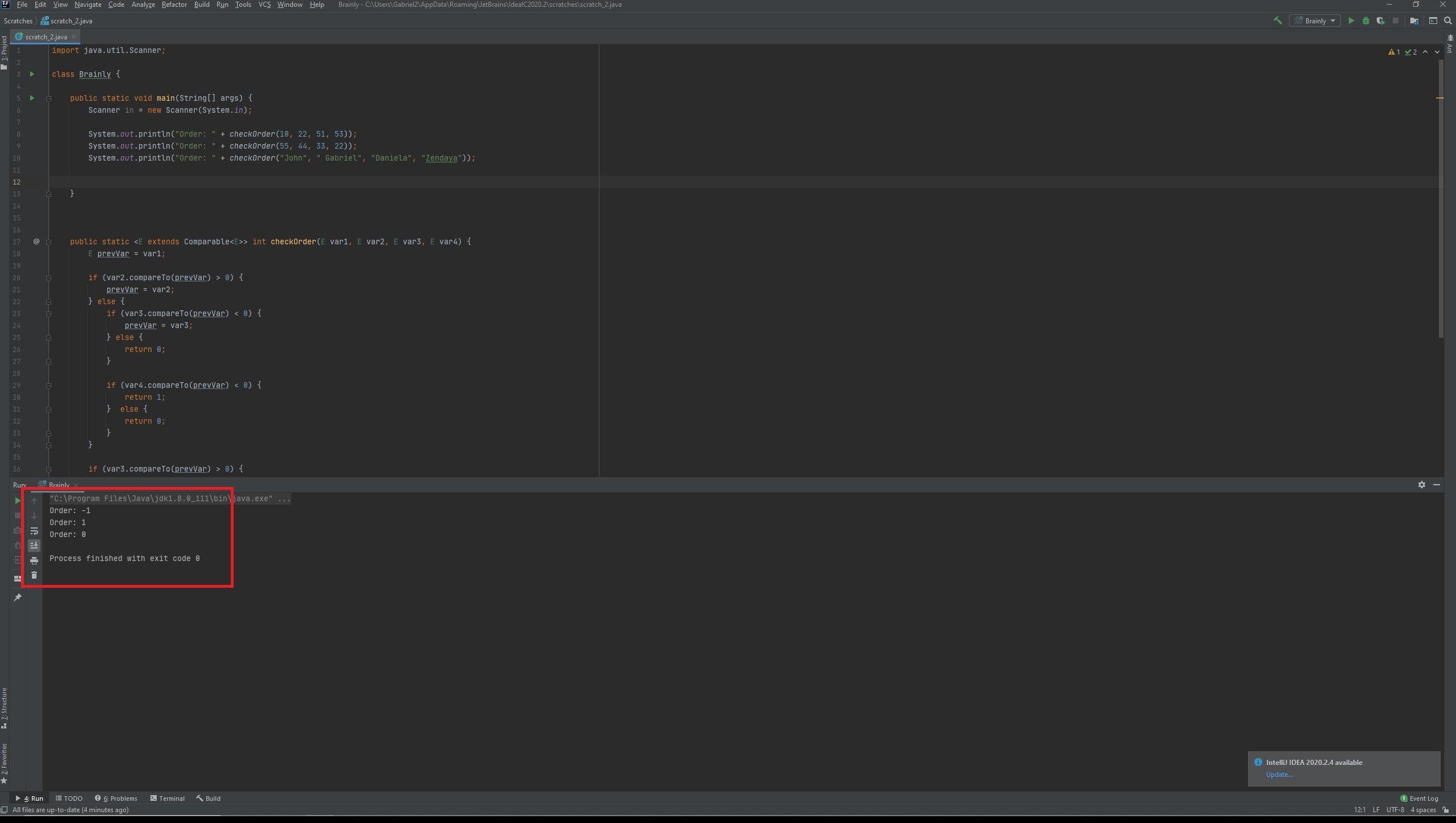Toggle scroll to end of console
This screenshot has width=1456, height=823.
34,546
